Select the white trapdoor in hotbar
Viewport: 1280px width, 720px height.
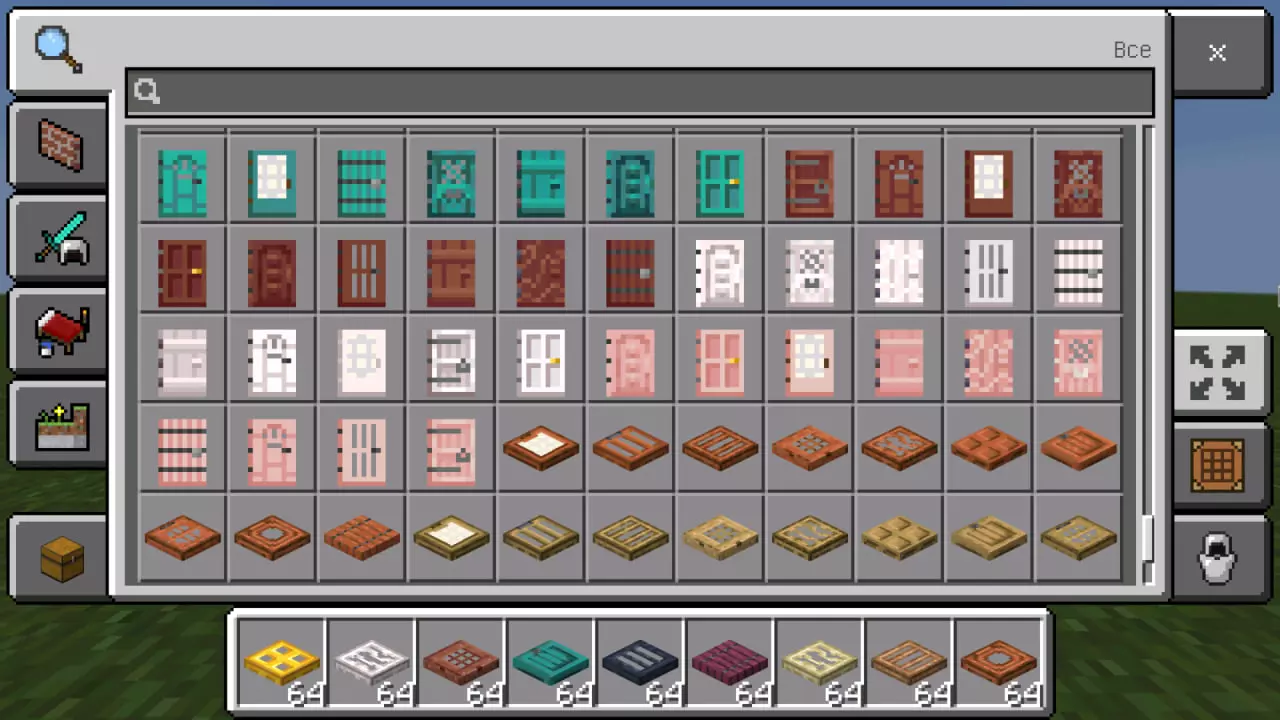pyautogui.click(x=371, y=663)
